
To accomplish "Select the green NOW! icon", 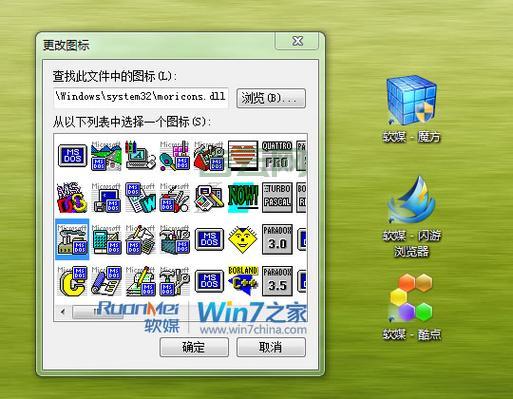I will [243, 198].
